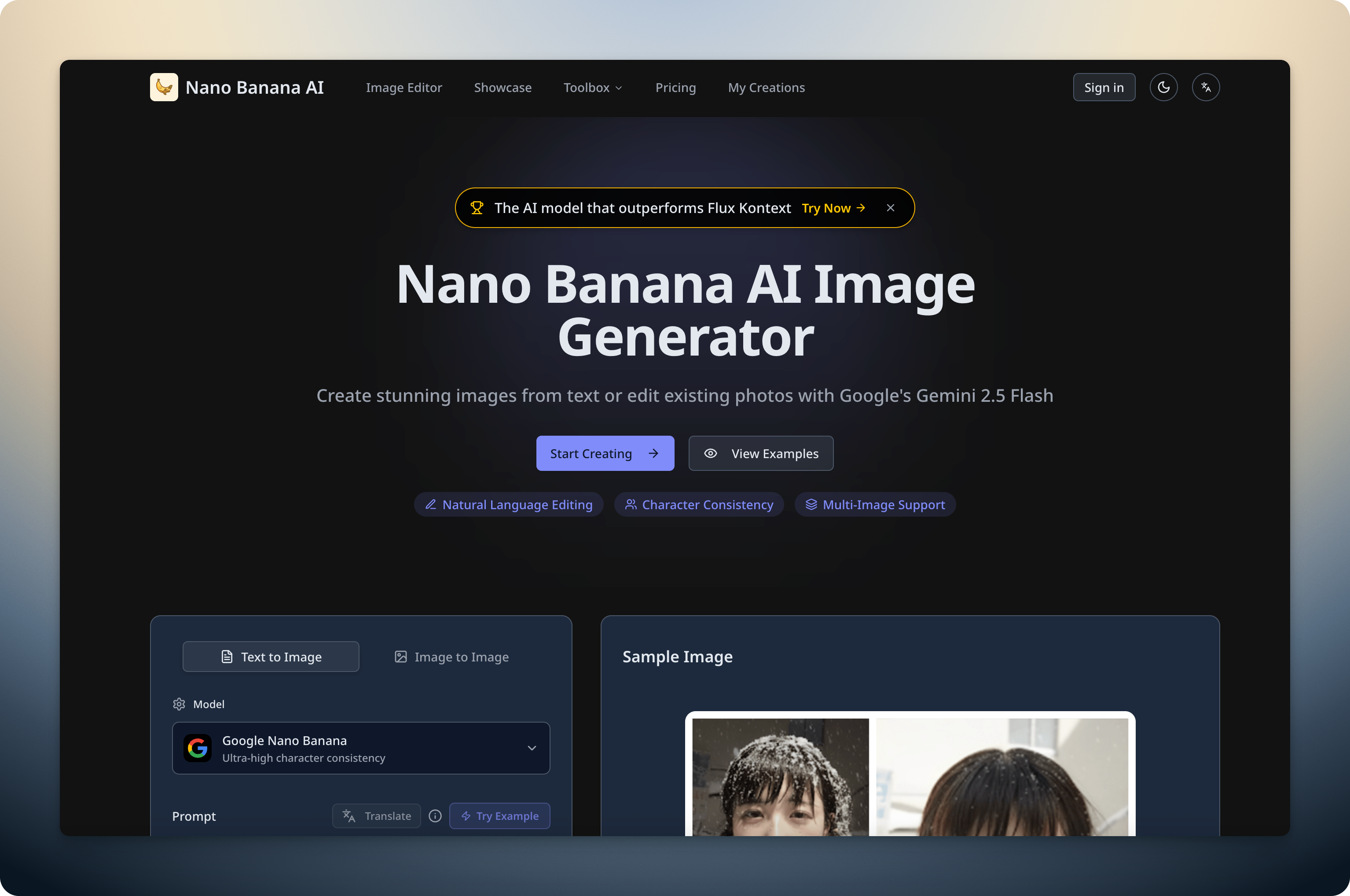
Task: Go to the Showcase page
Action: (503, 88)
